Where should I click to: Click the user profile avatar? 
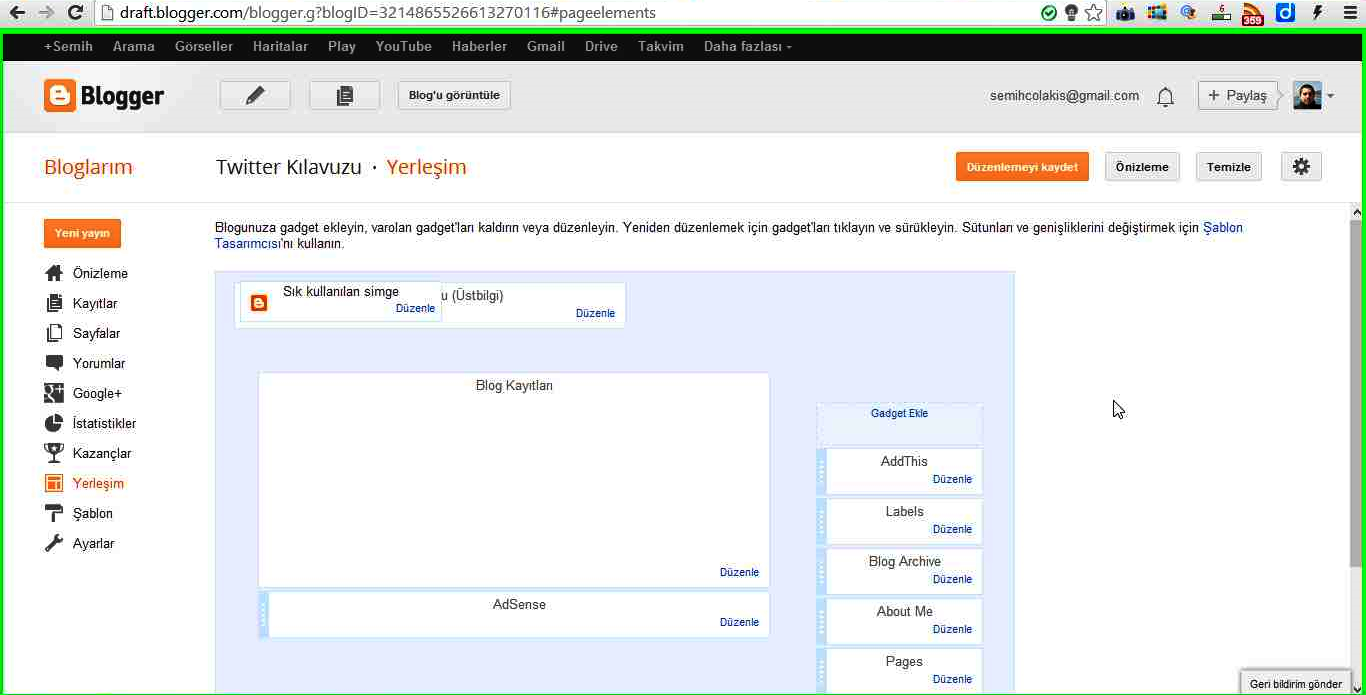(1307, 96)
